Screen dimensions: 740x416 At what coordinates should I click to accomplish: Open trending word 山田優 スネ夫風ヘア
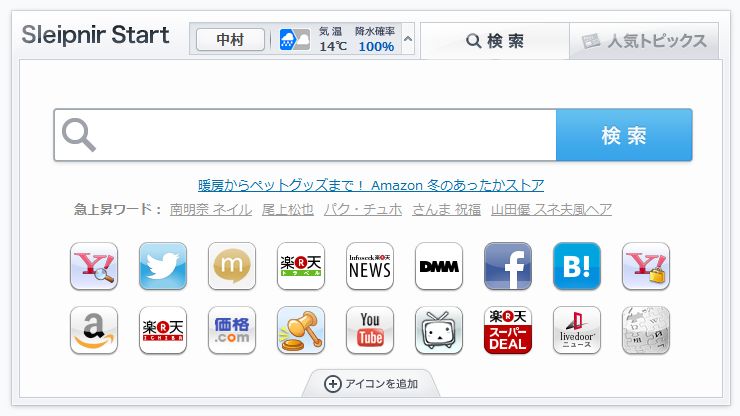coord(552,209)
